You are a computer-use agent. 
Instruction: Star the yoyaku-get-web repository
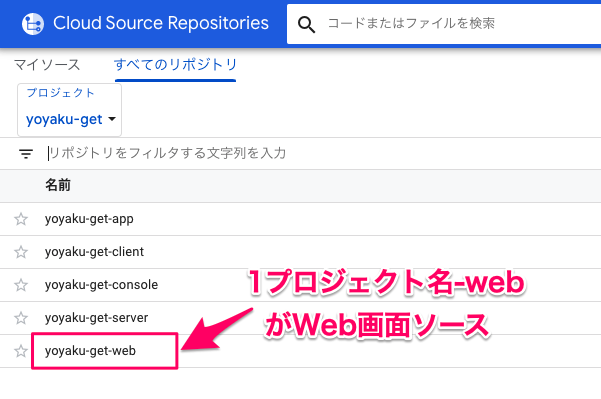(21, 351)
